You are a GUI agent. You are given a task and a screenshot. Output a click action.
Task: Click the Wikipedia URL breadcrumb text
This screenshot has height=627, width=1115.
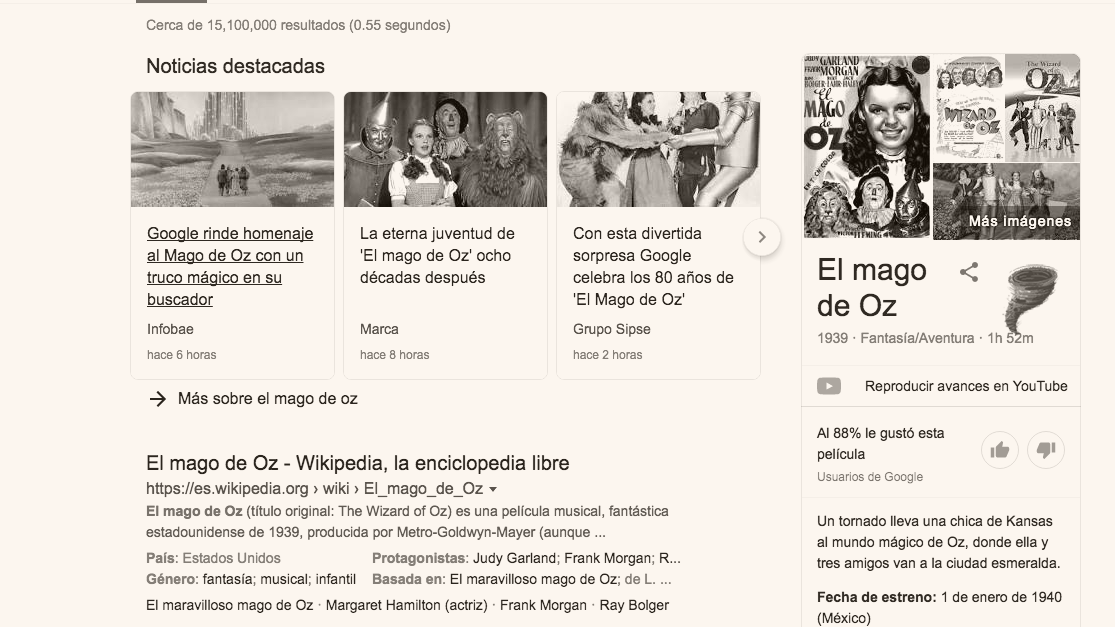point(314,489)
